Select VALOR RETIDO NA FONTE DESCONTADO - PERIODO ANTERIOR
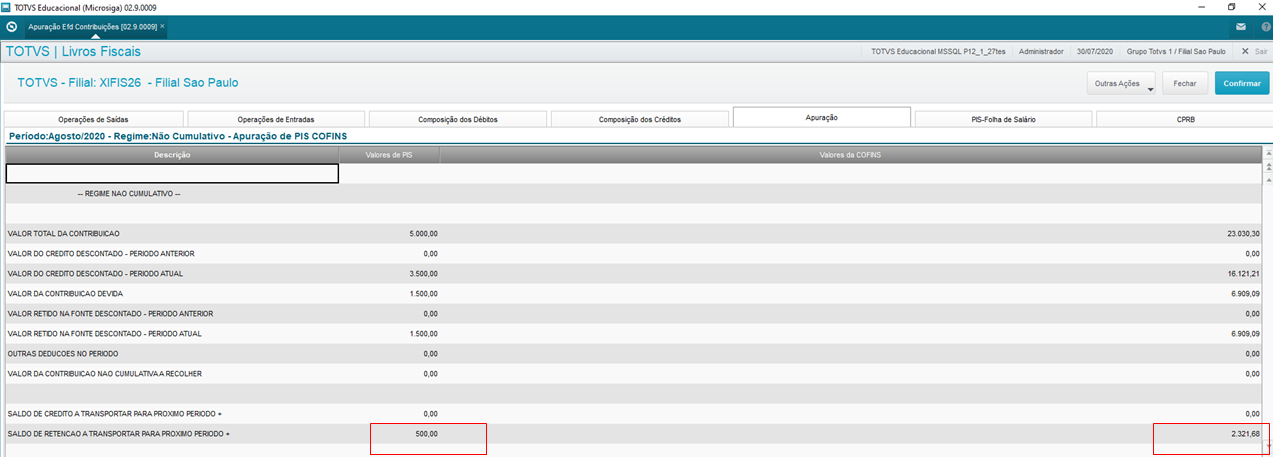 [633, 313]
